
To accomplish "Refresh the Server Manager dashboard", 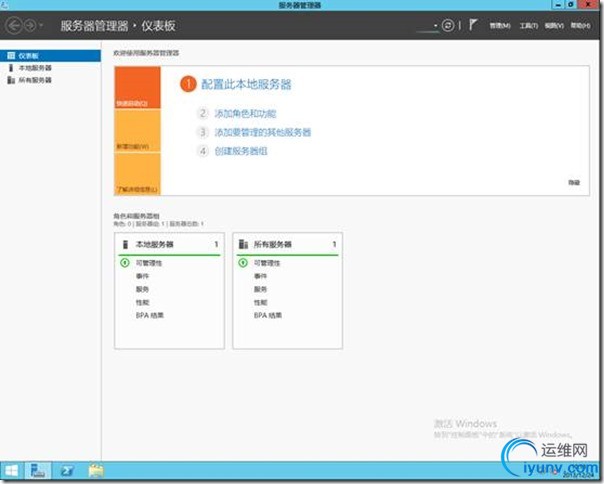I will 448,25.
